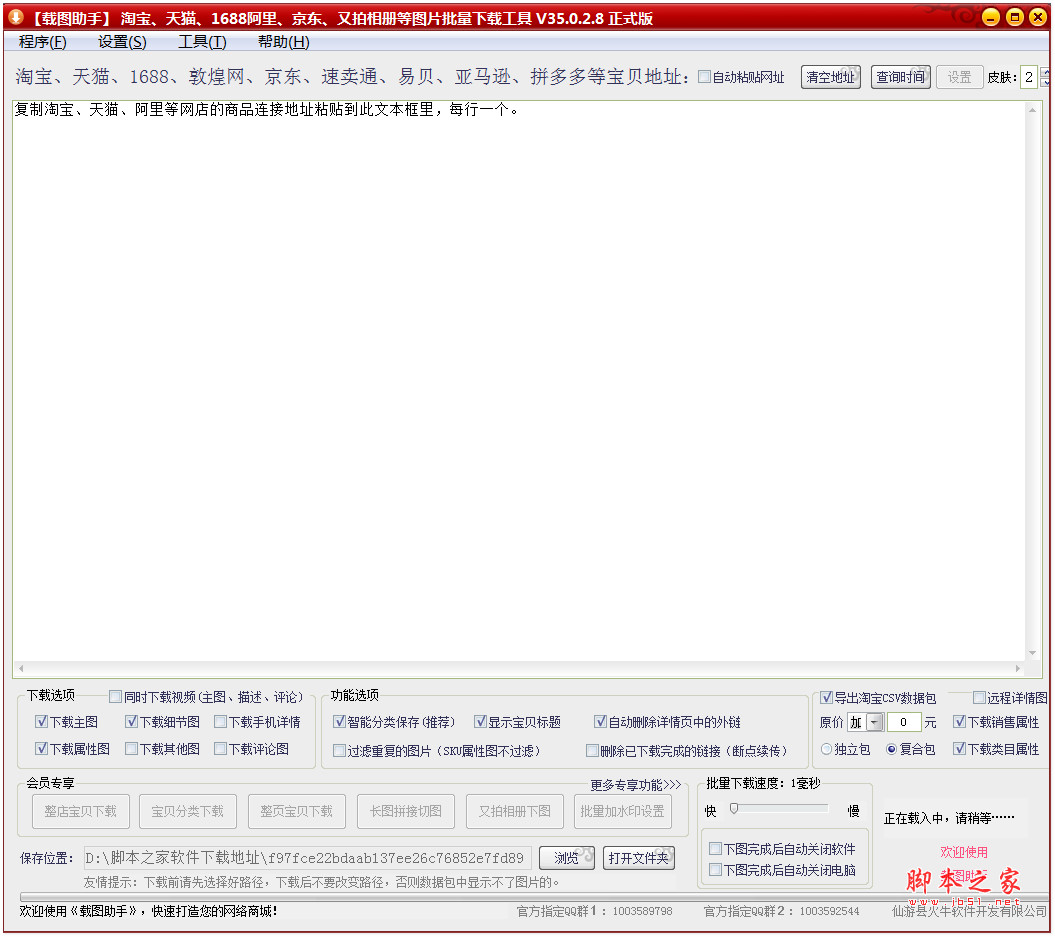
Task: Open the 程序(F) menu
Action: (41, 42)
